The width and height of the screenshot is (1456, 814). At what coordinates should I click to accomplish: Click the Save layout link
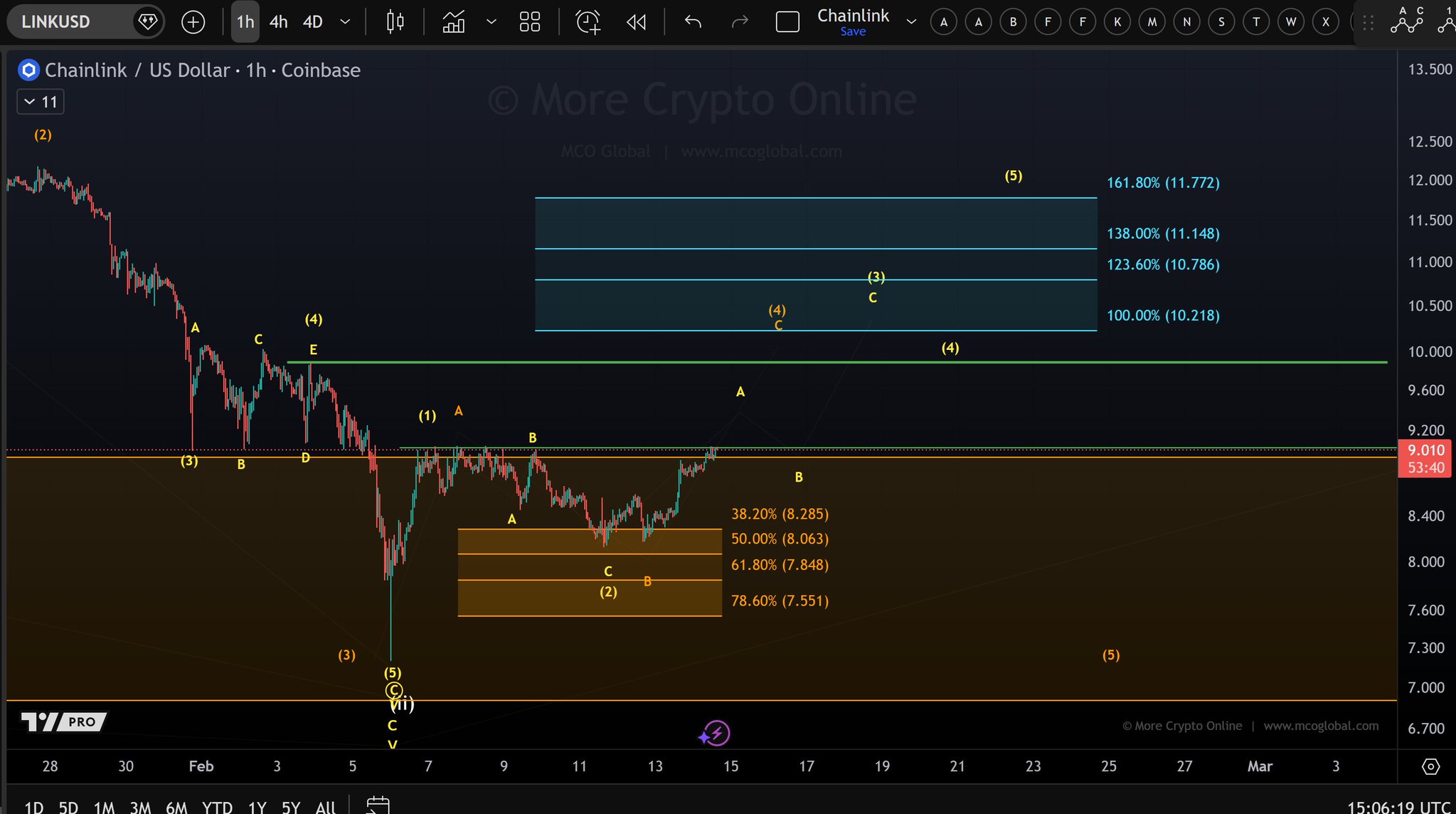pyautogui.click(x=853, y=31)
